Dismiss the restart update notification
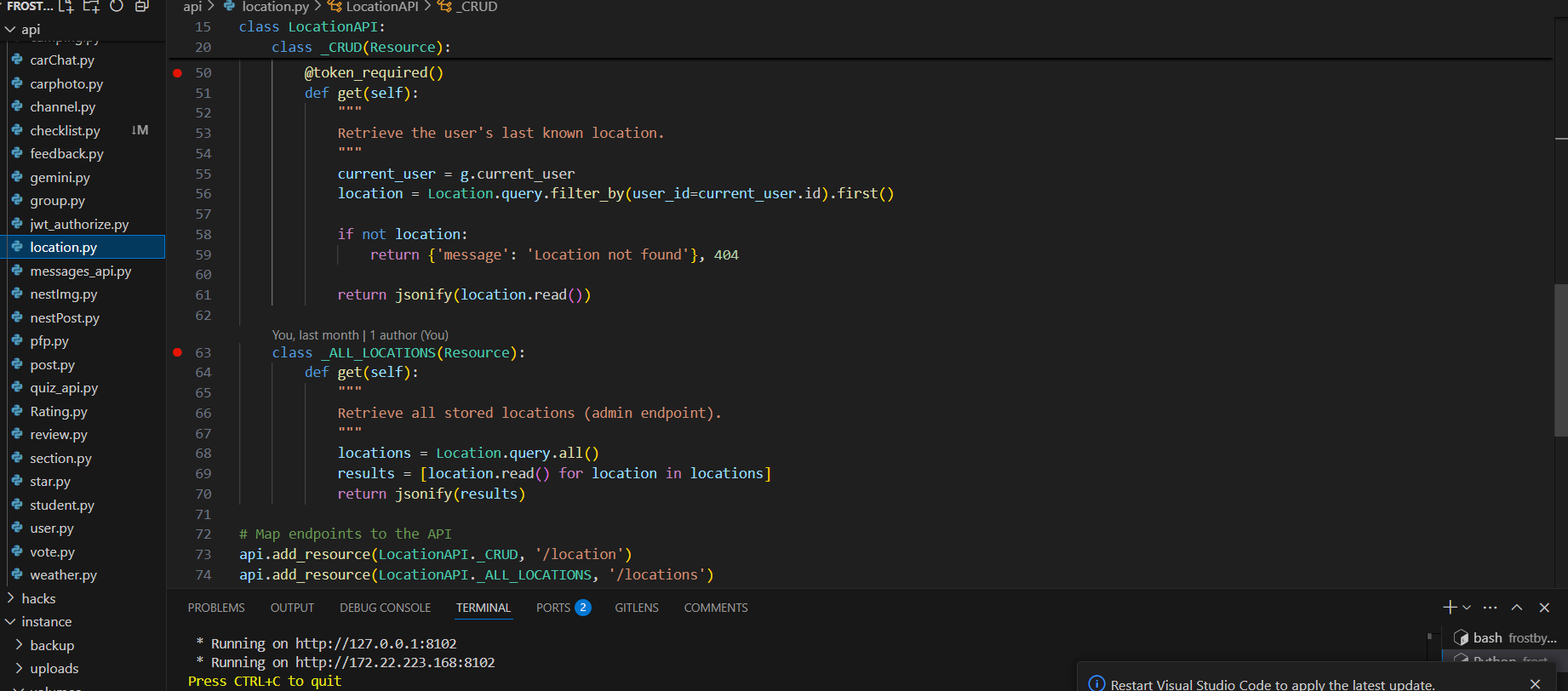Image resolution: width=1568 pixels, height=691 pixels. (x=1535, y=684)
